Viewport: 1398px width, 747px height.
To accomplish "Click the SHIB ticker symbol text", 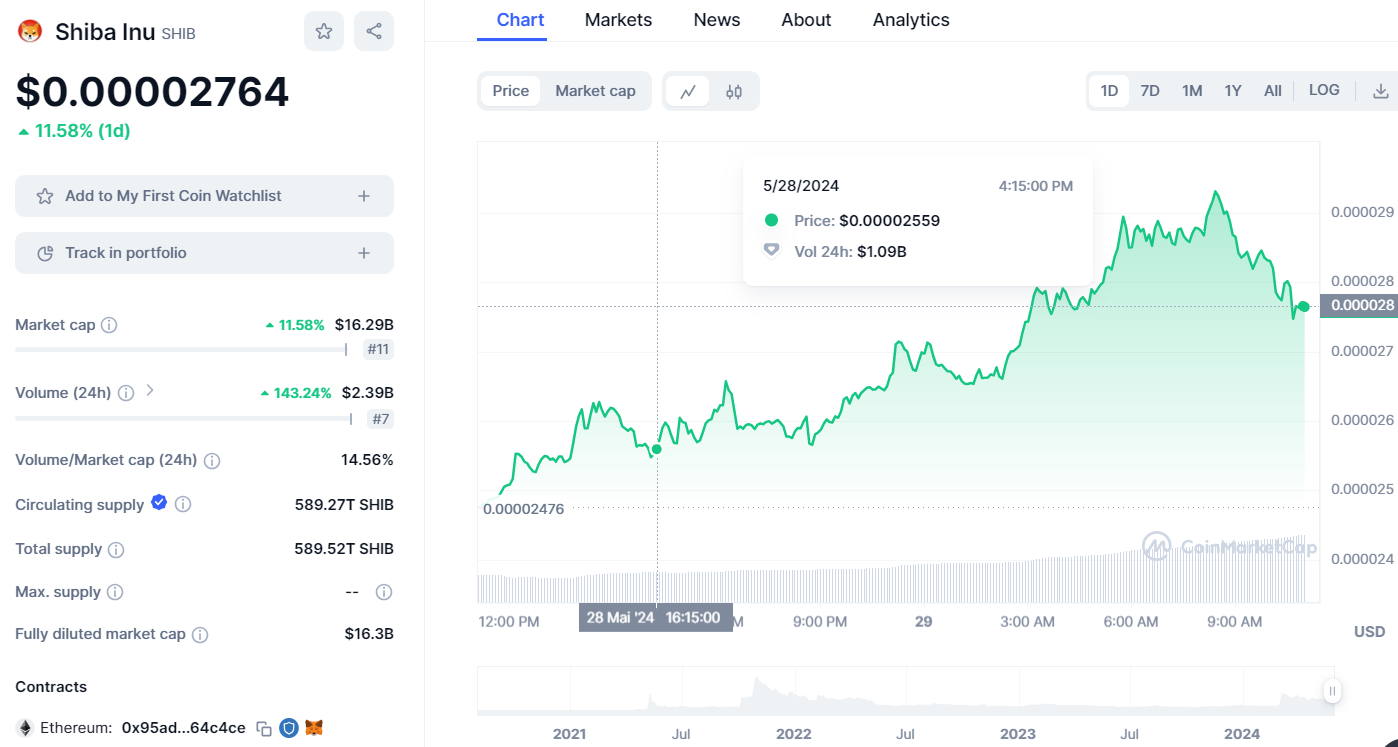I will 178,34.
